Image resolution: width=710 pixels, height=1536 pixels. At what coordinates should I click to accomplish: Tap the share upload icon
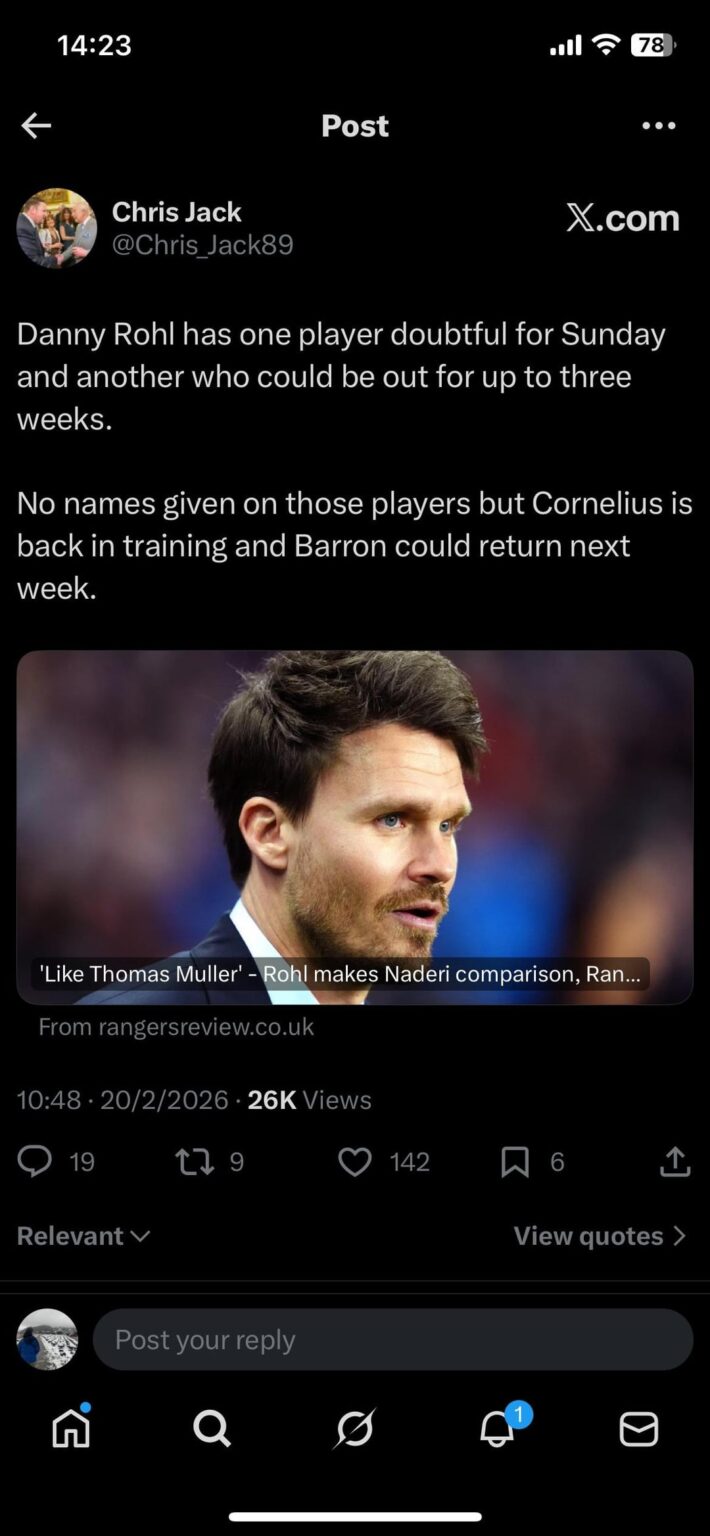675,1161
